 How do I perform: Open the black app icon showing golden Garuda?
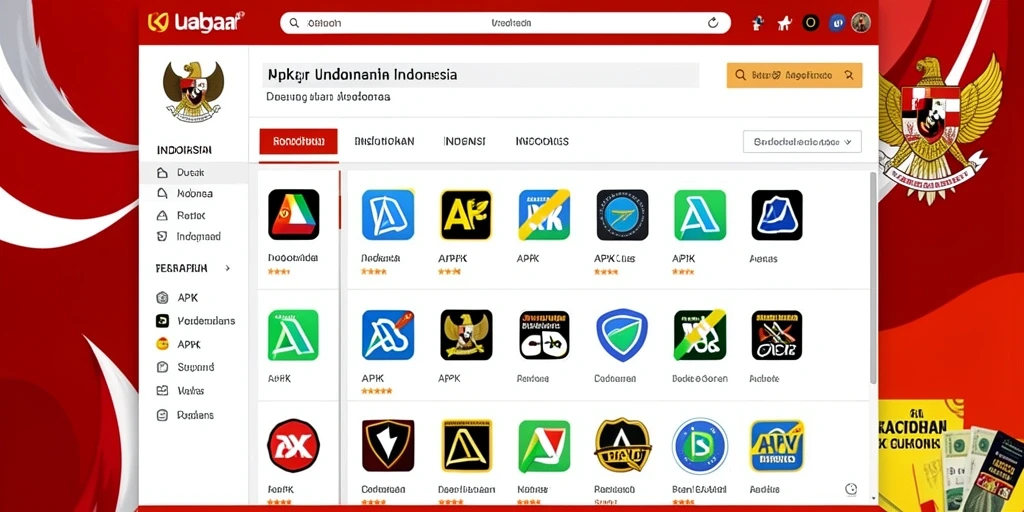(x=466, y=335)
